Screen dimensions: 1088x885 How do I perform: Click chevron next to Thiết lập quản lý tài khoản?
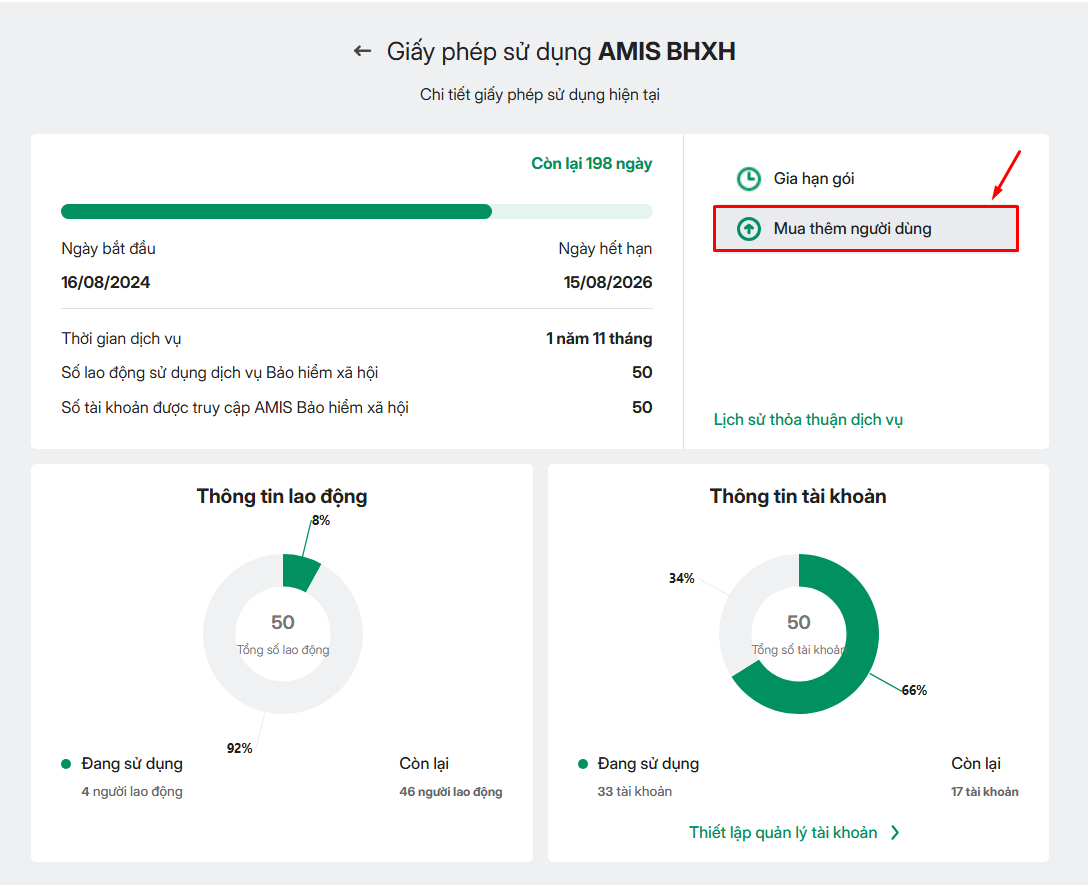(895, 833)
